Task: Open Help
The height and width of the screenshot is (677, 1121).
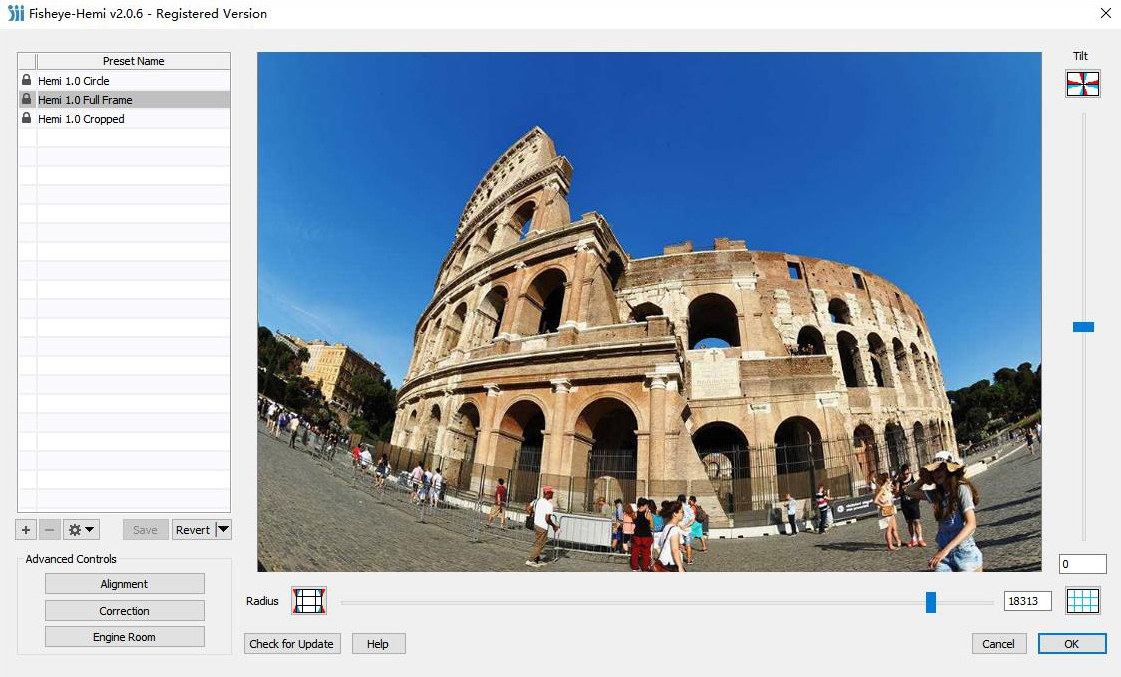Action: point(378,643)
